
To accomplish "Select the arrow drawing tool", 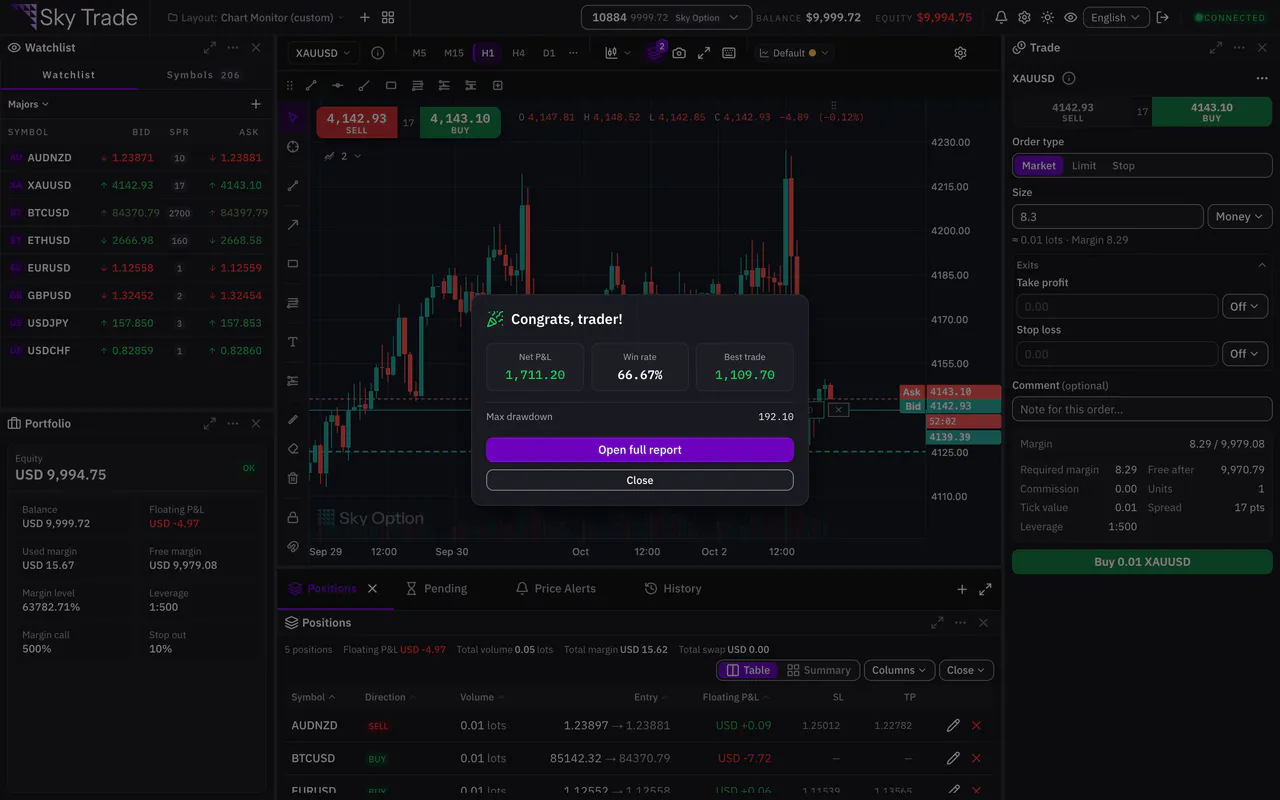I will click(293, 225).
